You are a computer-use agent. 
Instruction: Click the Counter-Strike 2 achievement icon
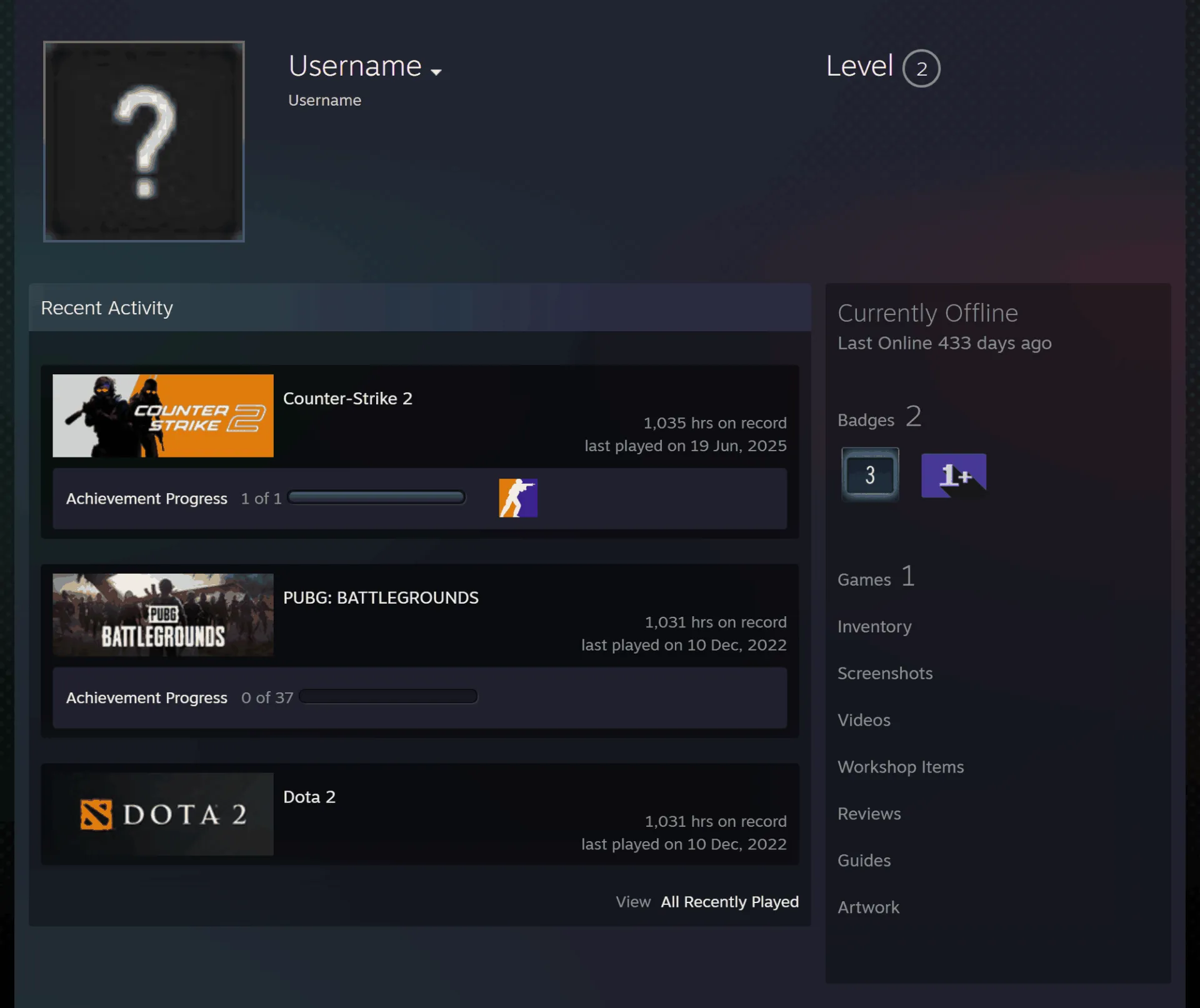click(518, 498)
